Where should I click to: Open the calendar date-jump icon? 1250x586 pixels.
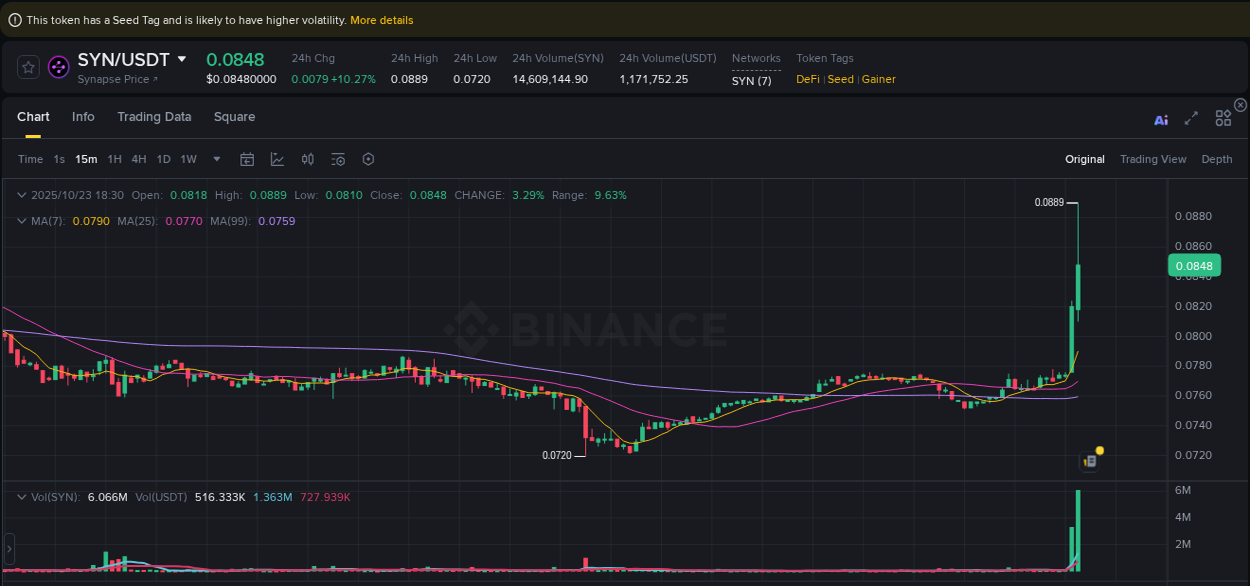coord(247,159)
